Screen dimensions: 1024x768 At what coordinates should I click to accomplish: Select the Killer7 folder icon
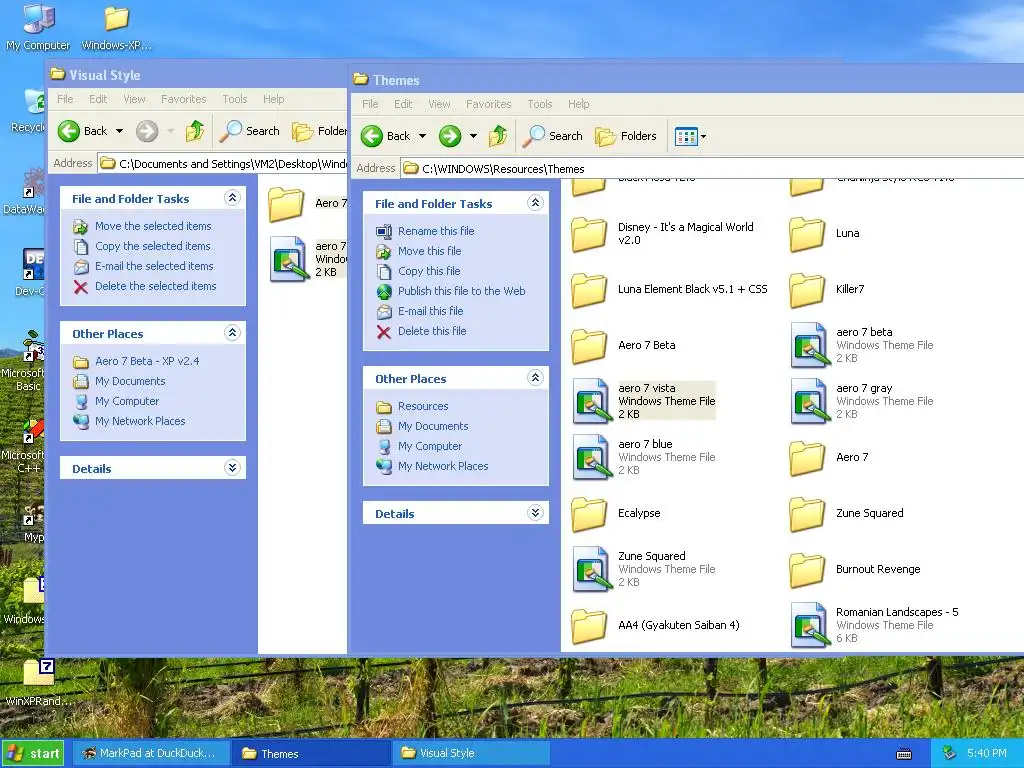[807, 290]
